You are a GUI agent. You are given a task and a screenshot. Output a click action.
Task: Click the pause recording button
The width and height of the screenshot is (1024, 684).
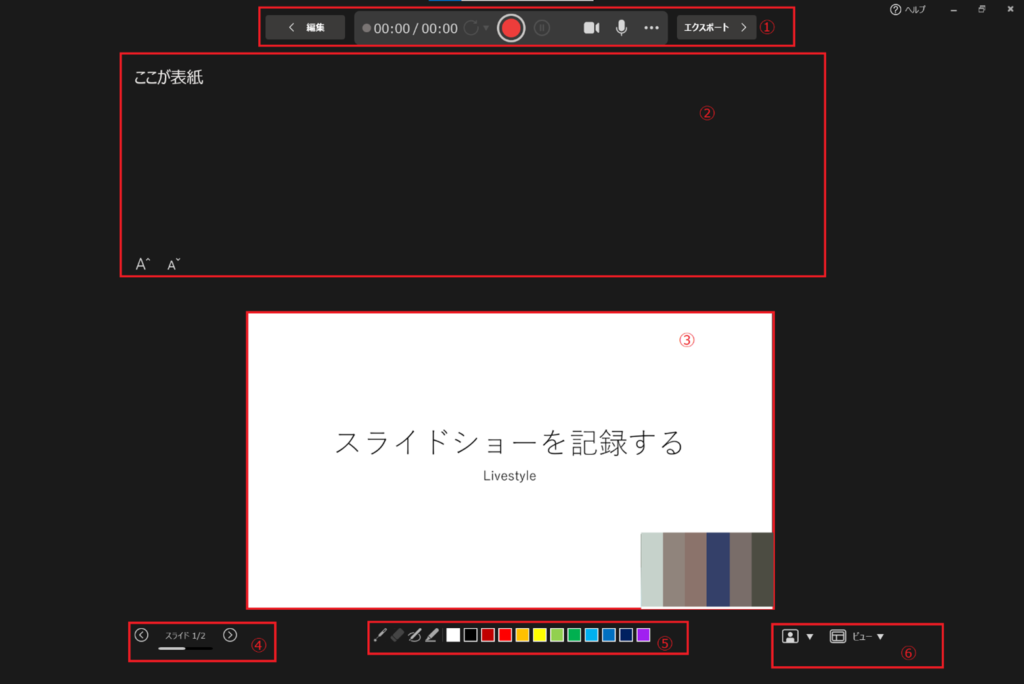coord(542,28)
